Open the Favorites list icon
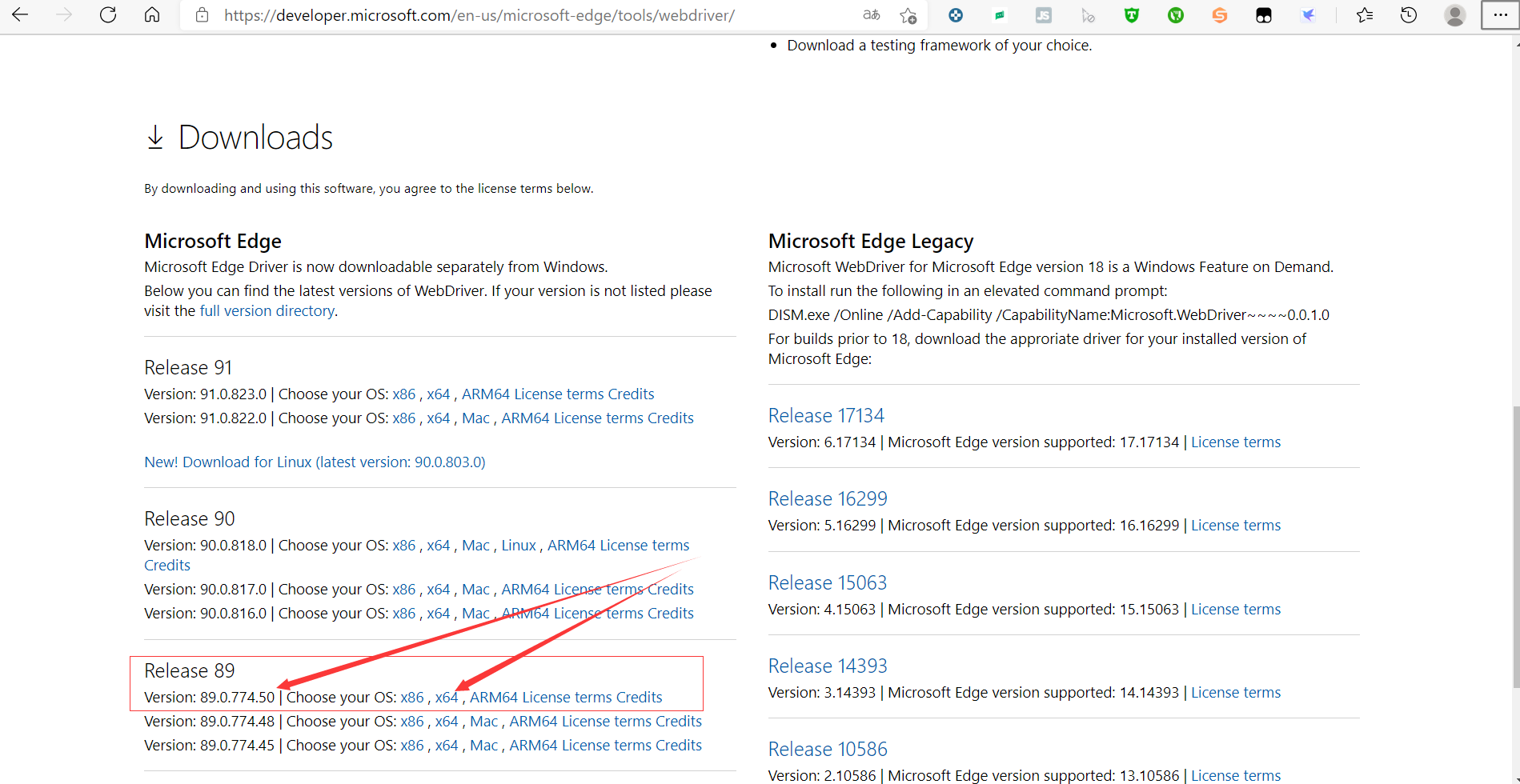The image size is (1520, 784). [x=1365, y=15]
